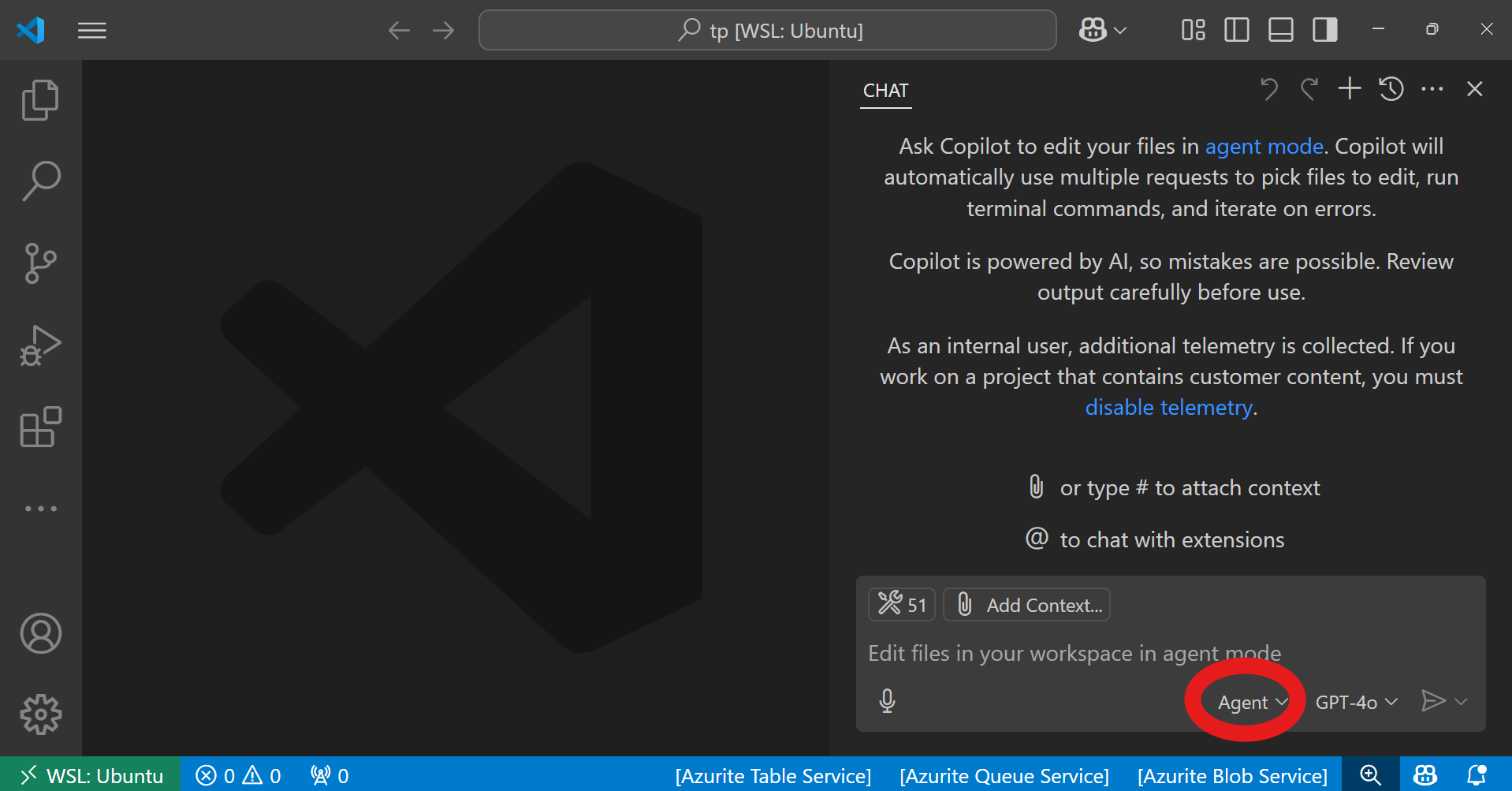Switch to the CHAT tab

click(x=885, y=91)
